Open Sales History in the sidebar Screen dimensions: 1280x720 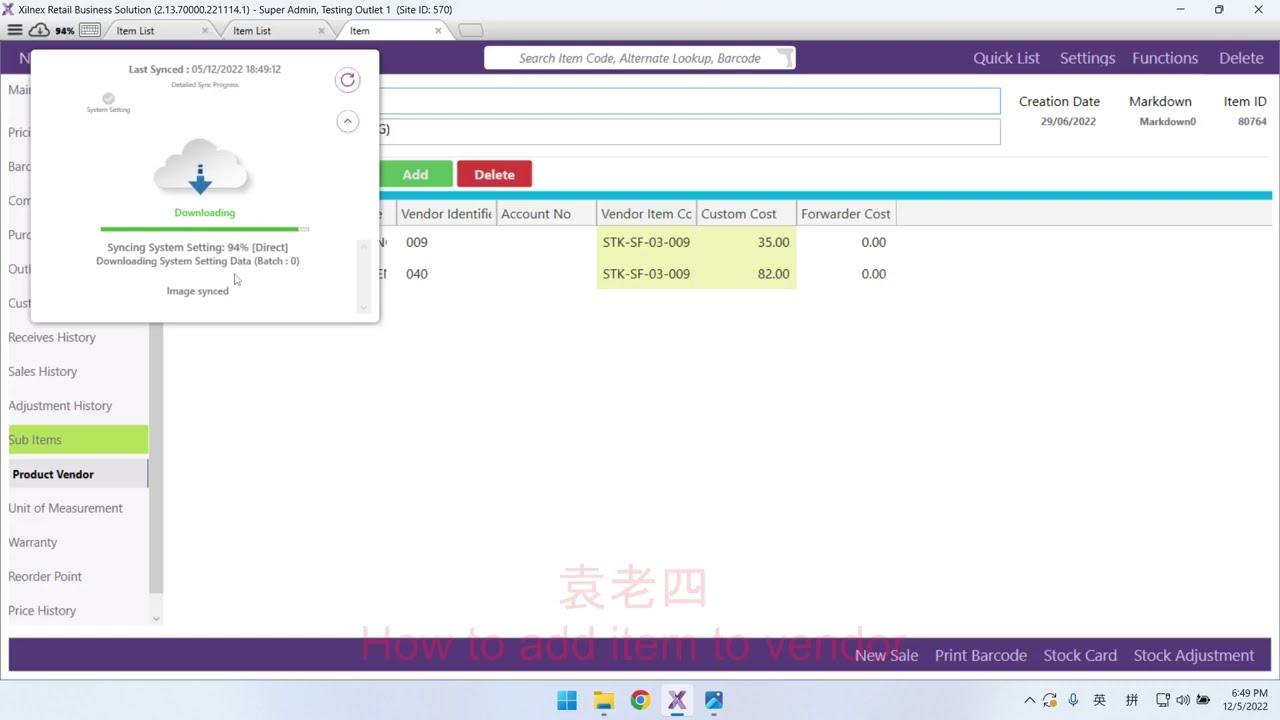coord(78,371)
